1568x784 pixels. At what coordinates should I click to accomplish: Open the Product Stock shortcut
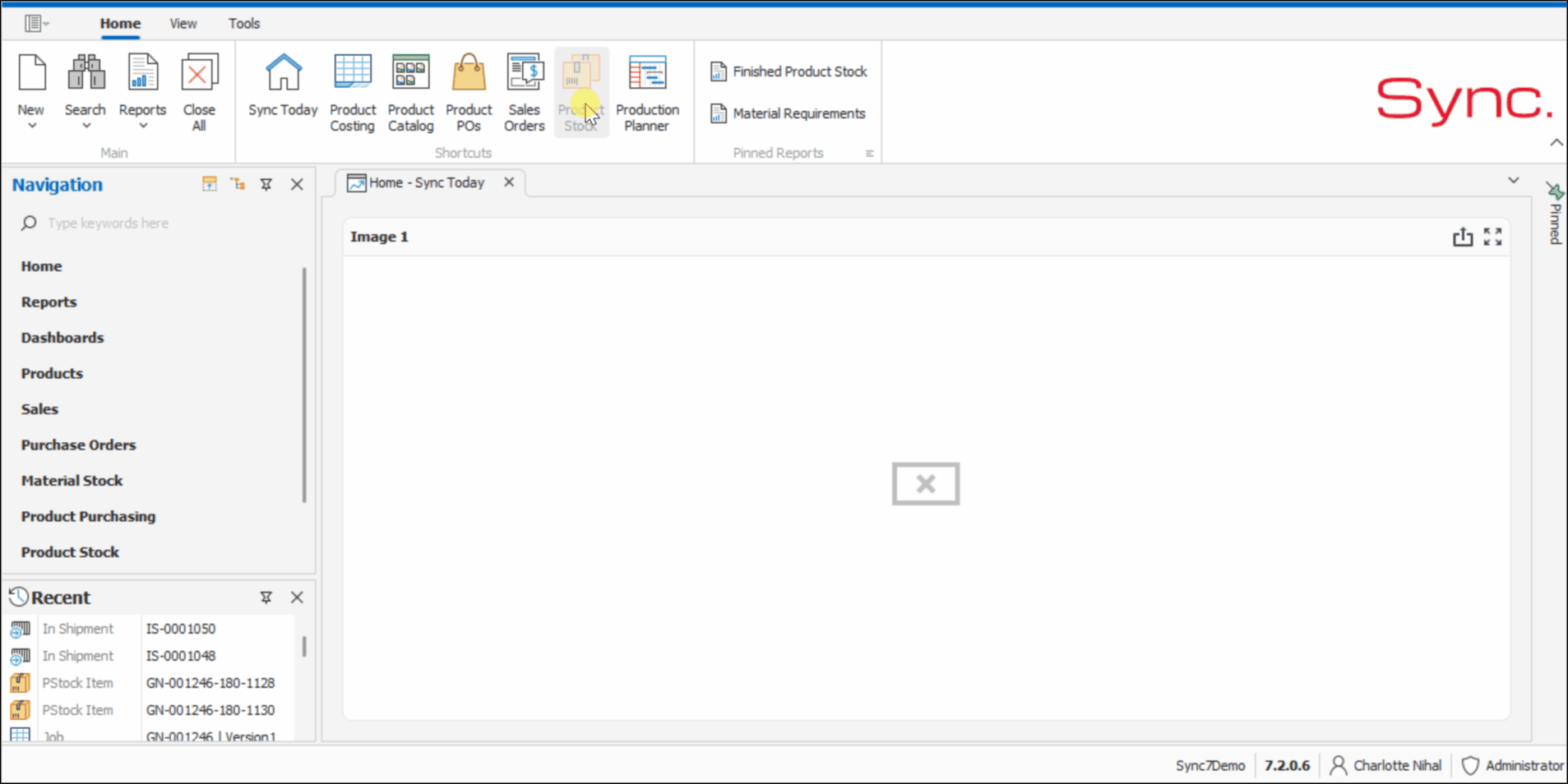pyautogui.click(x=581, y=92)
